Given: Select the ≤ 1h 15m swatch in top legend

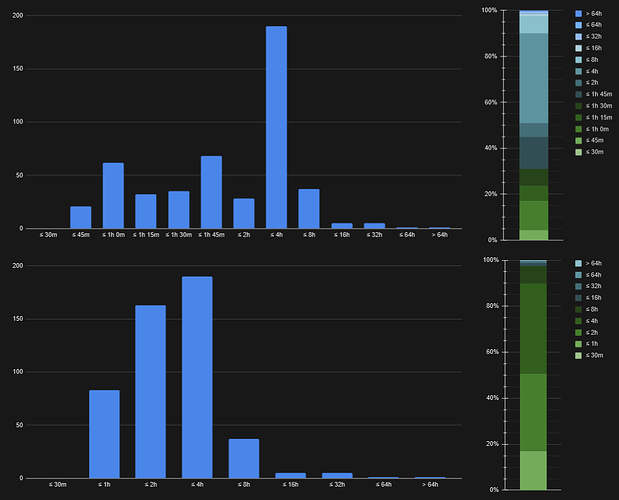Looking at the screenshot, I should click(578, 118).
